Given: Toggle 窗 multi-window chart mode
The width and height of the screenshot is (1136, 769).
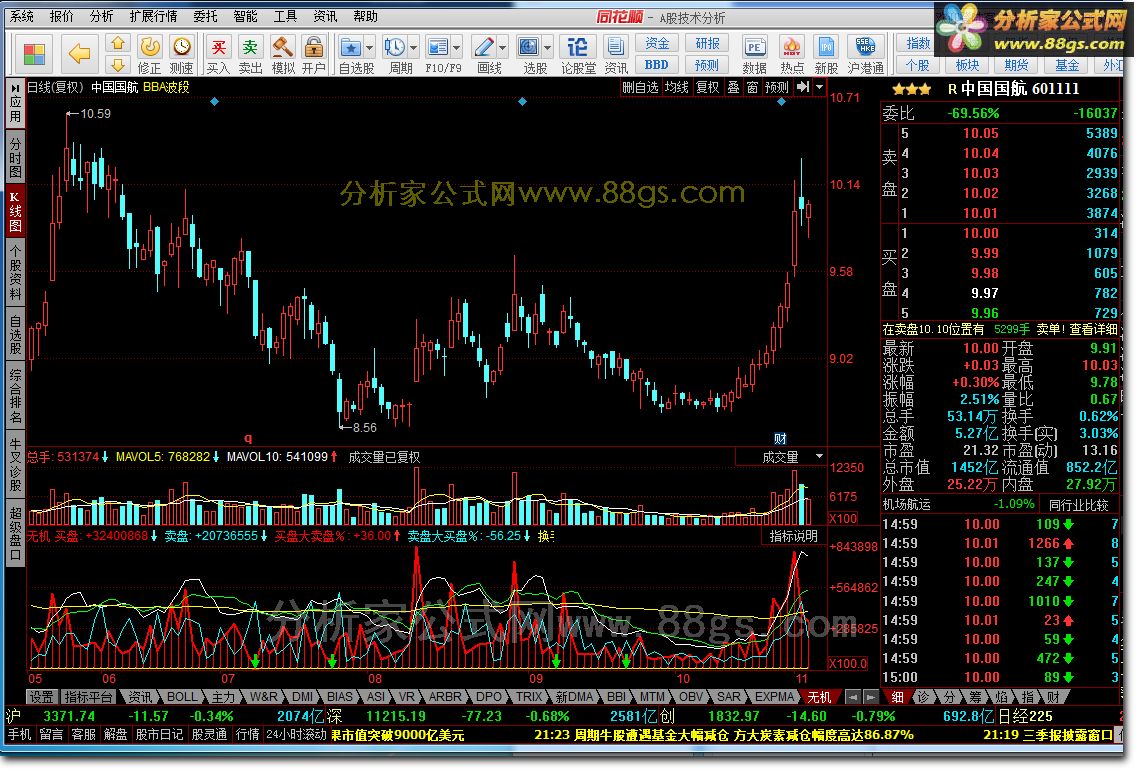Looking at the screenshot, I should [x=752, y=88].
